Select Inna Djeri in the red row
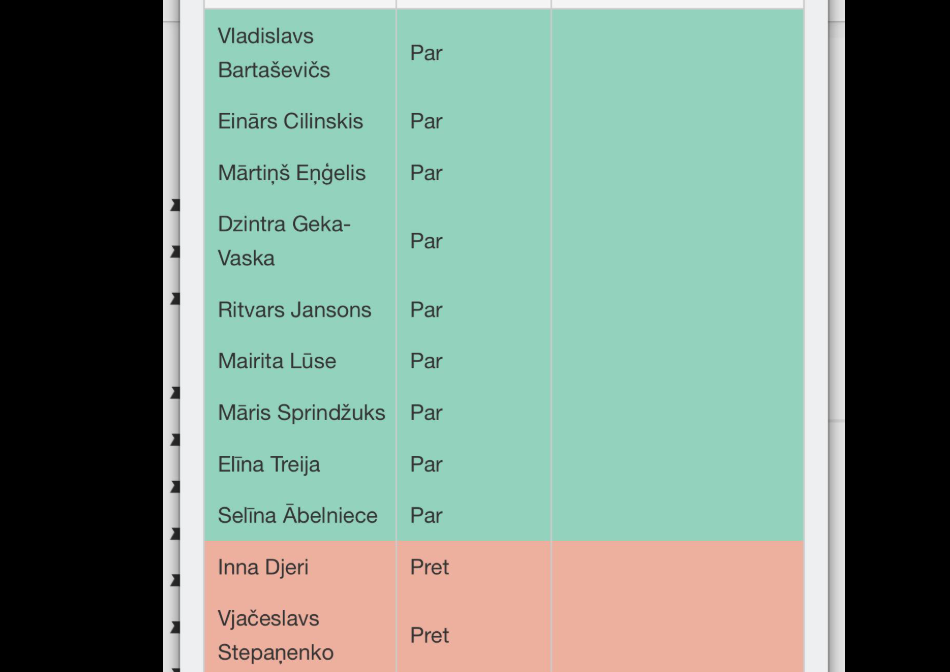 coord(263,567)
